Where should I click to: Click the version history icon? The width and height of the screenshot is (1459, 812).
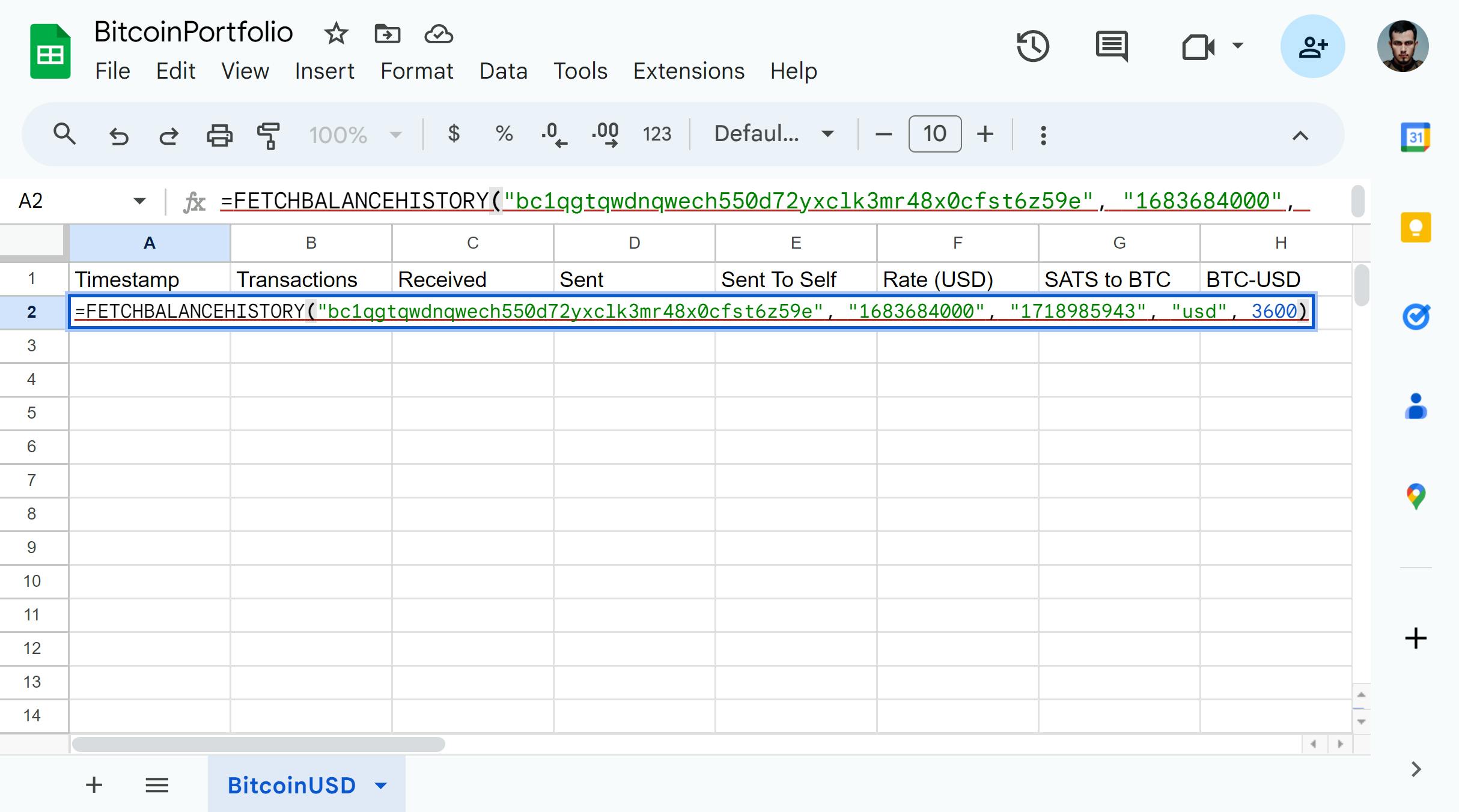click(1033, 46)
